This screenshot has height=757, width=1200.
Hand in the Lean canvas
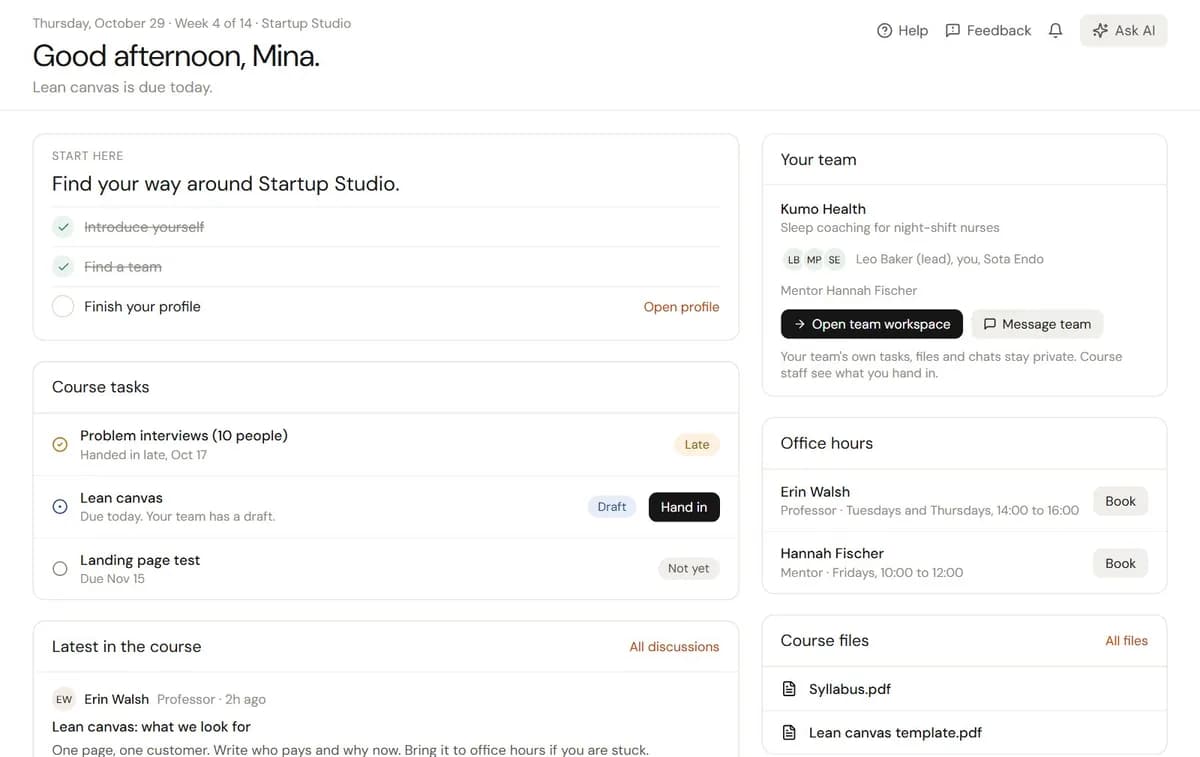[x=684, y=507]
